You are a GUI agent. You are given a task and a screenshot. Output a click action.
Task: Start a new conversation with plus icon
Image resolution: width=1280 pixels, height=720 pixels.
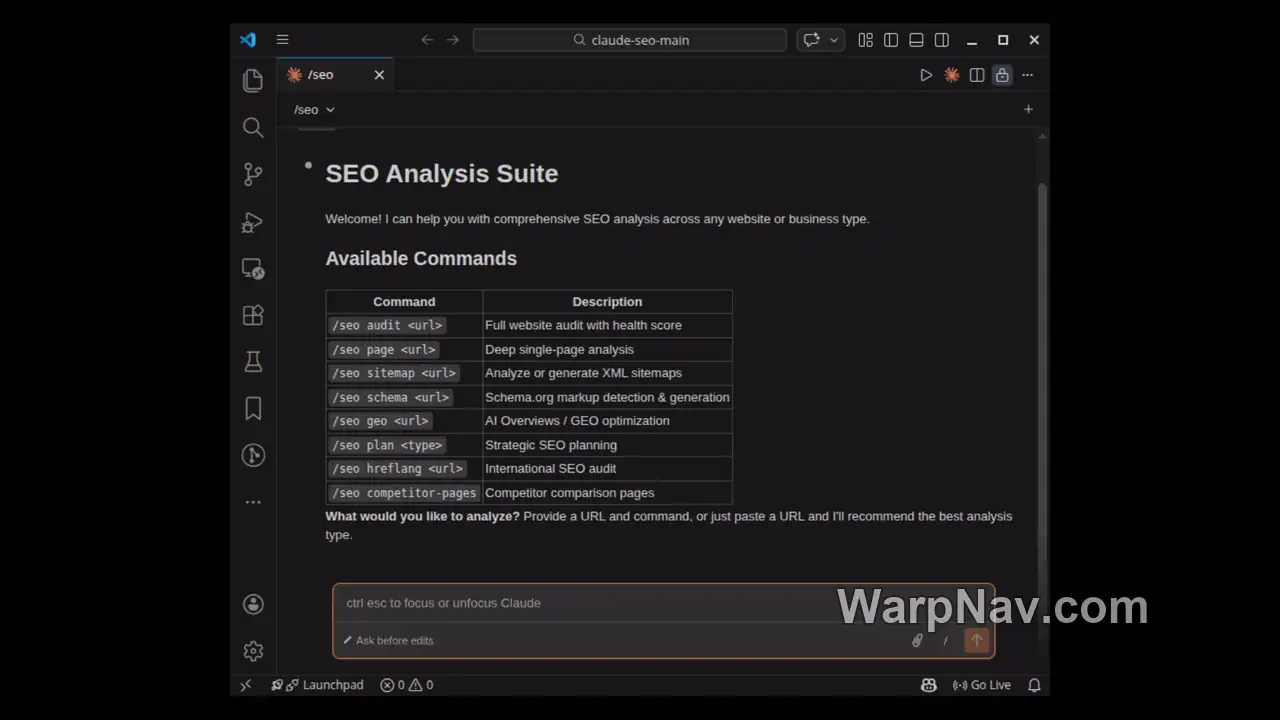point(1028,109)
